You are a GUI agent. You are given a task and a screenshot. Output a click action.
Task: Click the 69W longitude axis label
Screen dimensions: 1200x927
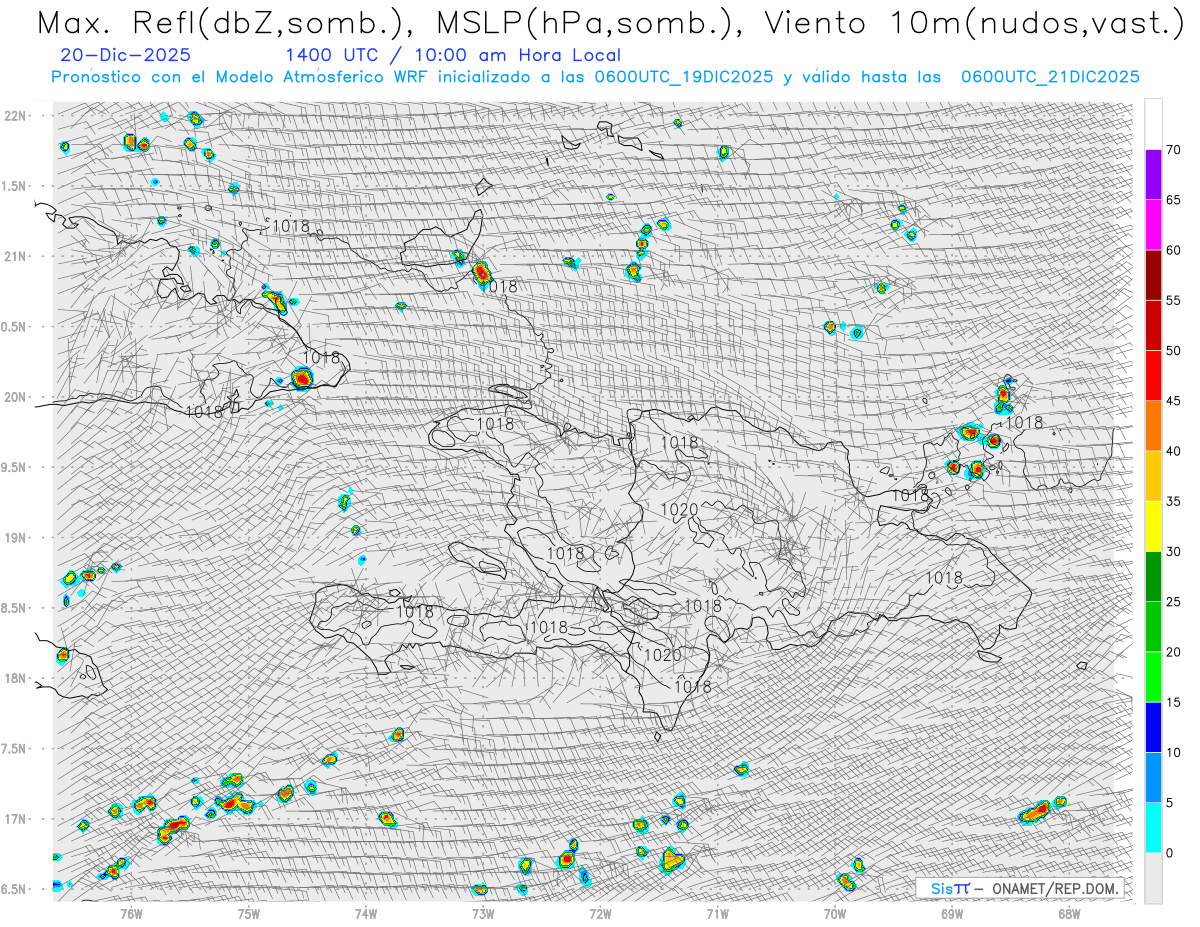(952, 912)
